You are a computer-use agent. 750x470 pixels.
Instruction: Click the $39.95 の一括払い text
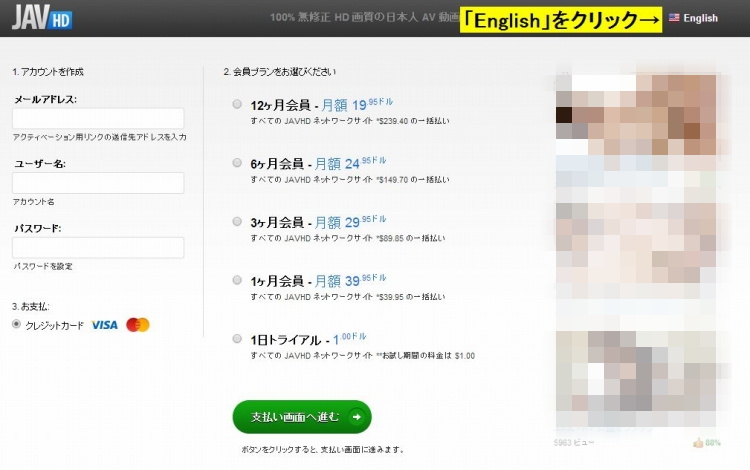410,297
